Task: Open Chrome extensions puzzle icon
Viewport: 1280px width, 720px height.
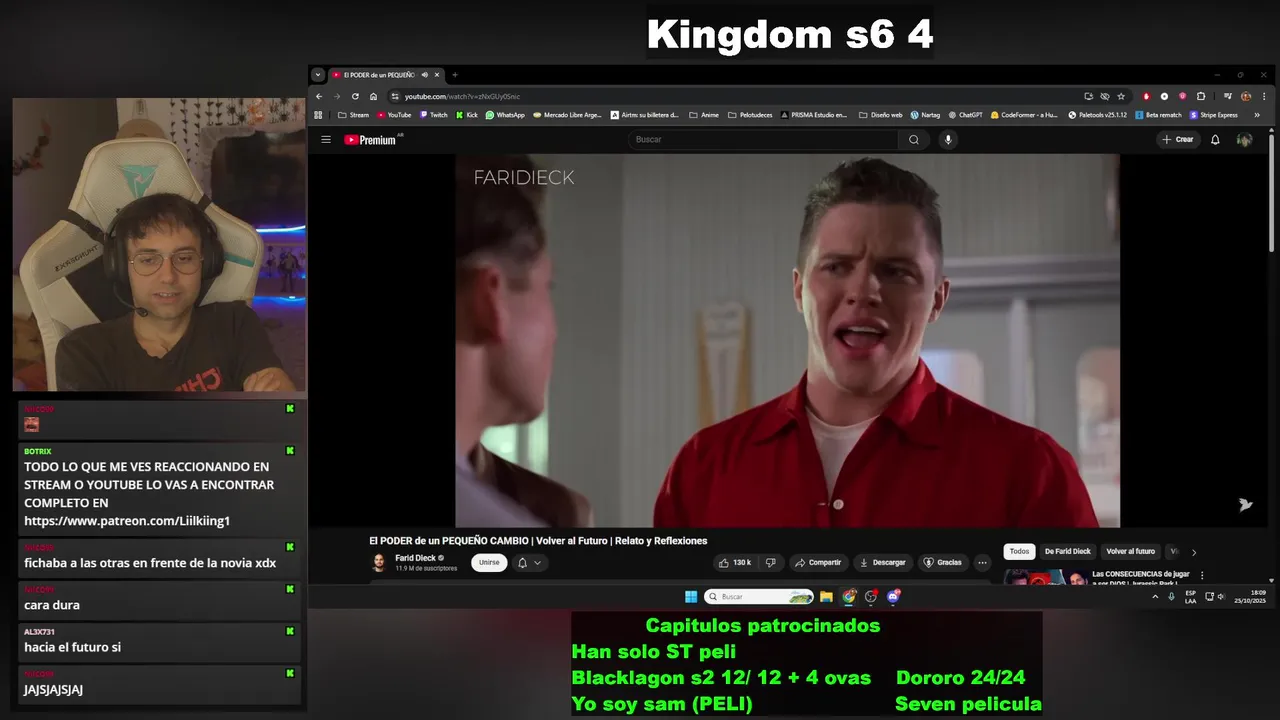Action: click(1201, 97)
